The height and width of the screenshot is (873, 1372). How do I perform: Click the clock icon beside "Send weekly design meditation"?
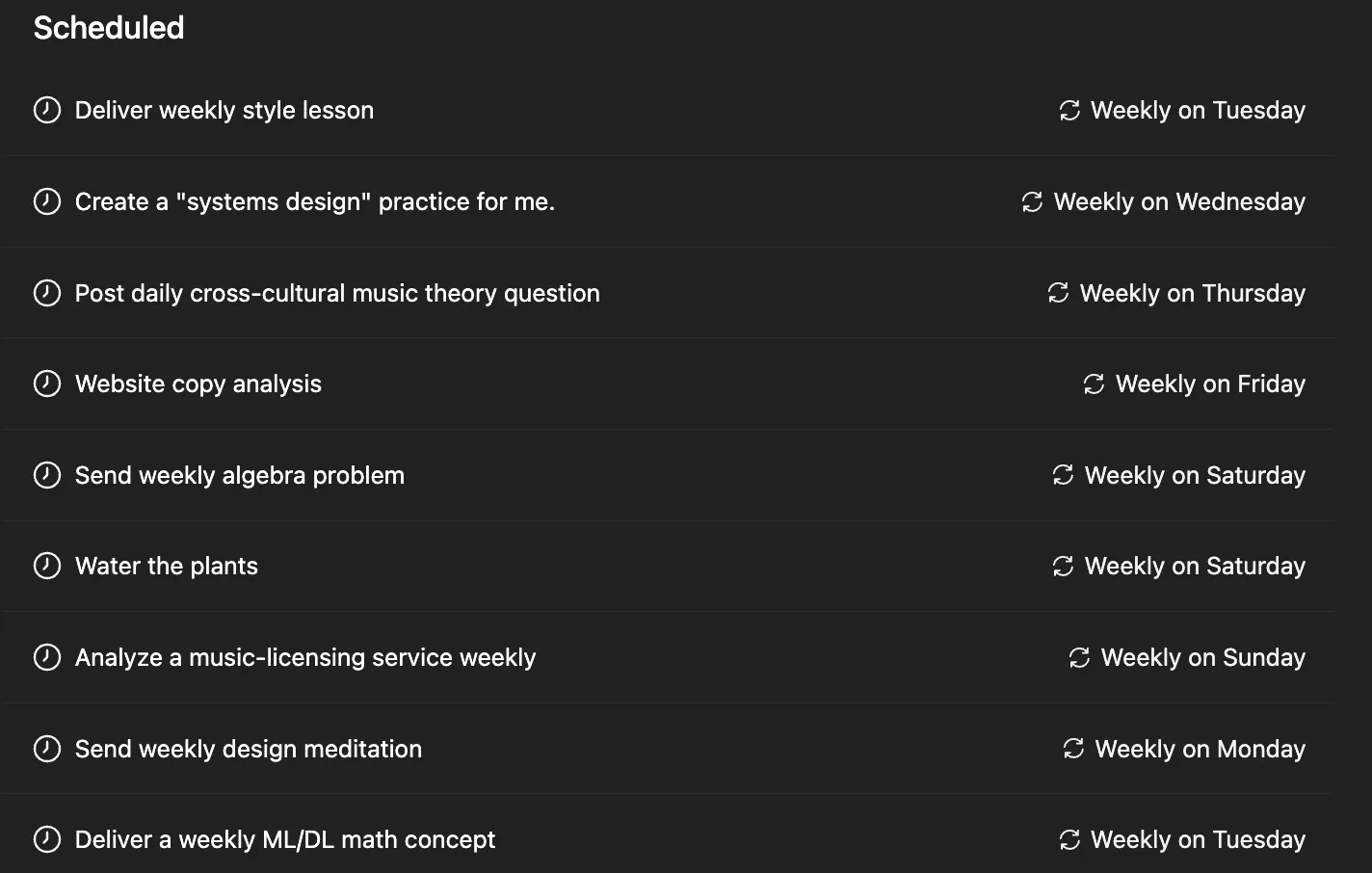tap(47, 749)
